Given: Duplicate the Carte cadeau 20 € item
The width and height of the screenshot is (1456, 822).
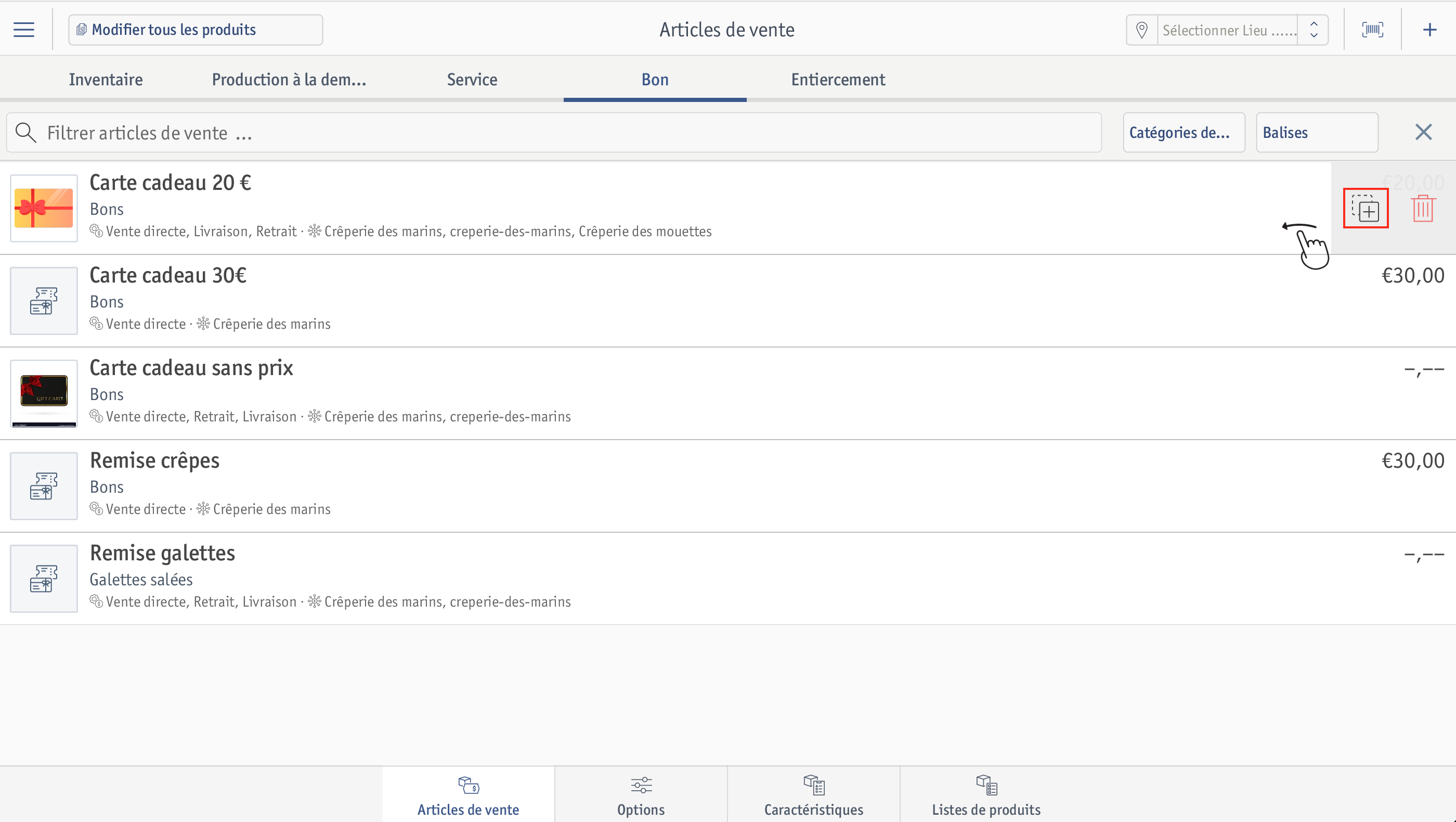Looking at the screenshot, I should (x=1366, y=208).
